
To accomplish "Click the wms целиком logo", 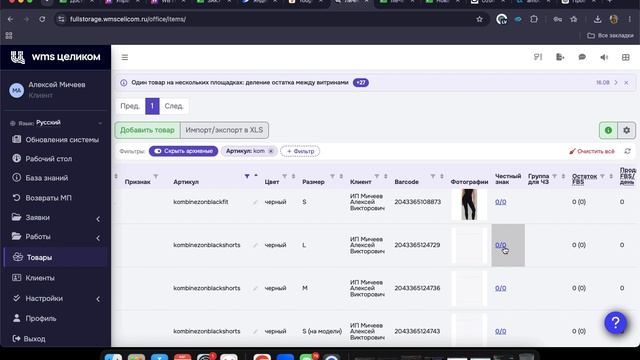I will point(56,57).
